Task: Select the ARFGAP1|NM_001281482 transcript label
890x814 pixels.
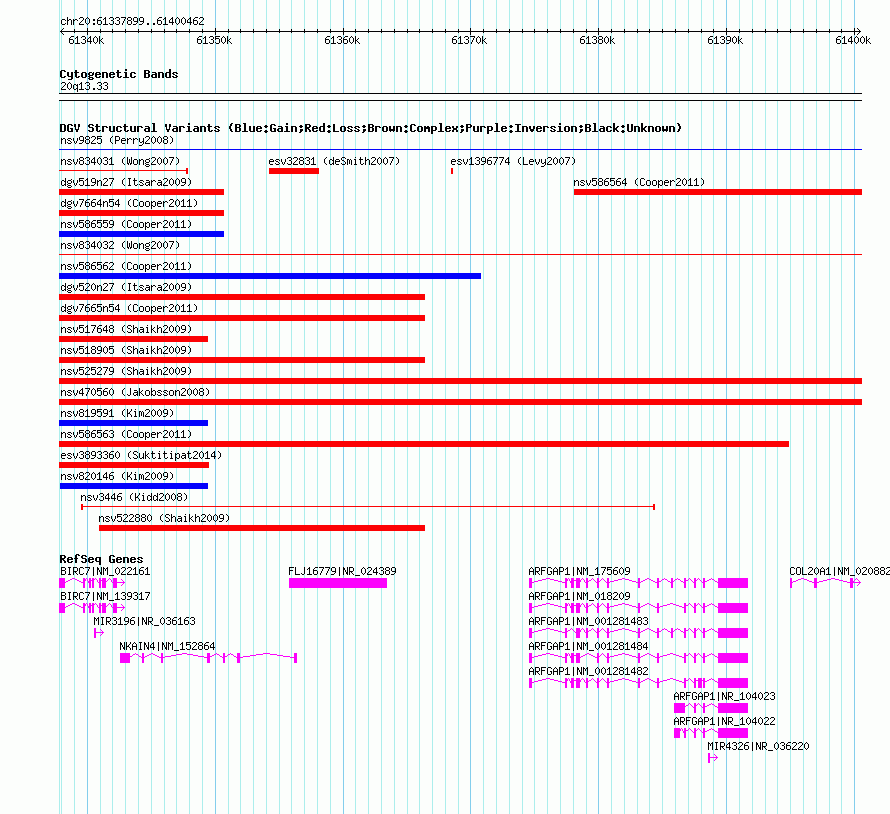Action: [588, 671]
